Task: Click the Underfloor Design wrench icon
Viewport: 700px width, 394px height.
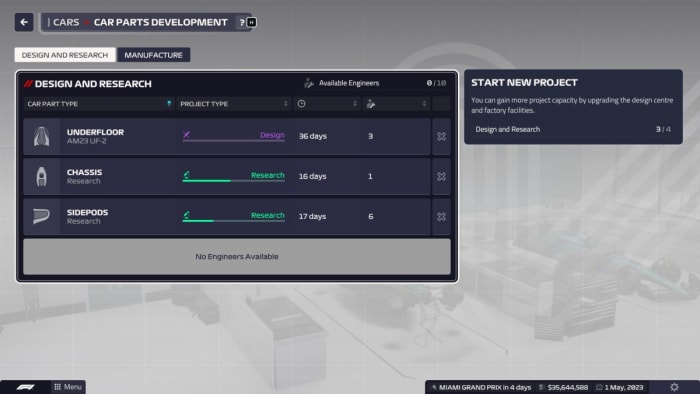Action: tap(186, 134)
